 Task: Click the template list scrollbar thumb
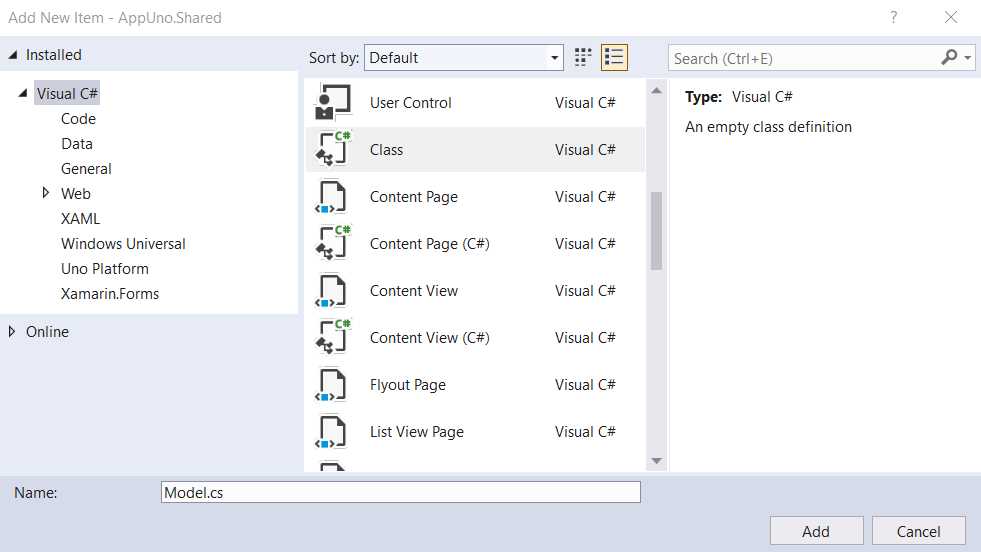click(656, 230)
